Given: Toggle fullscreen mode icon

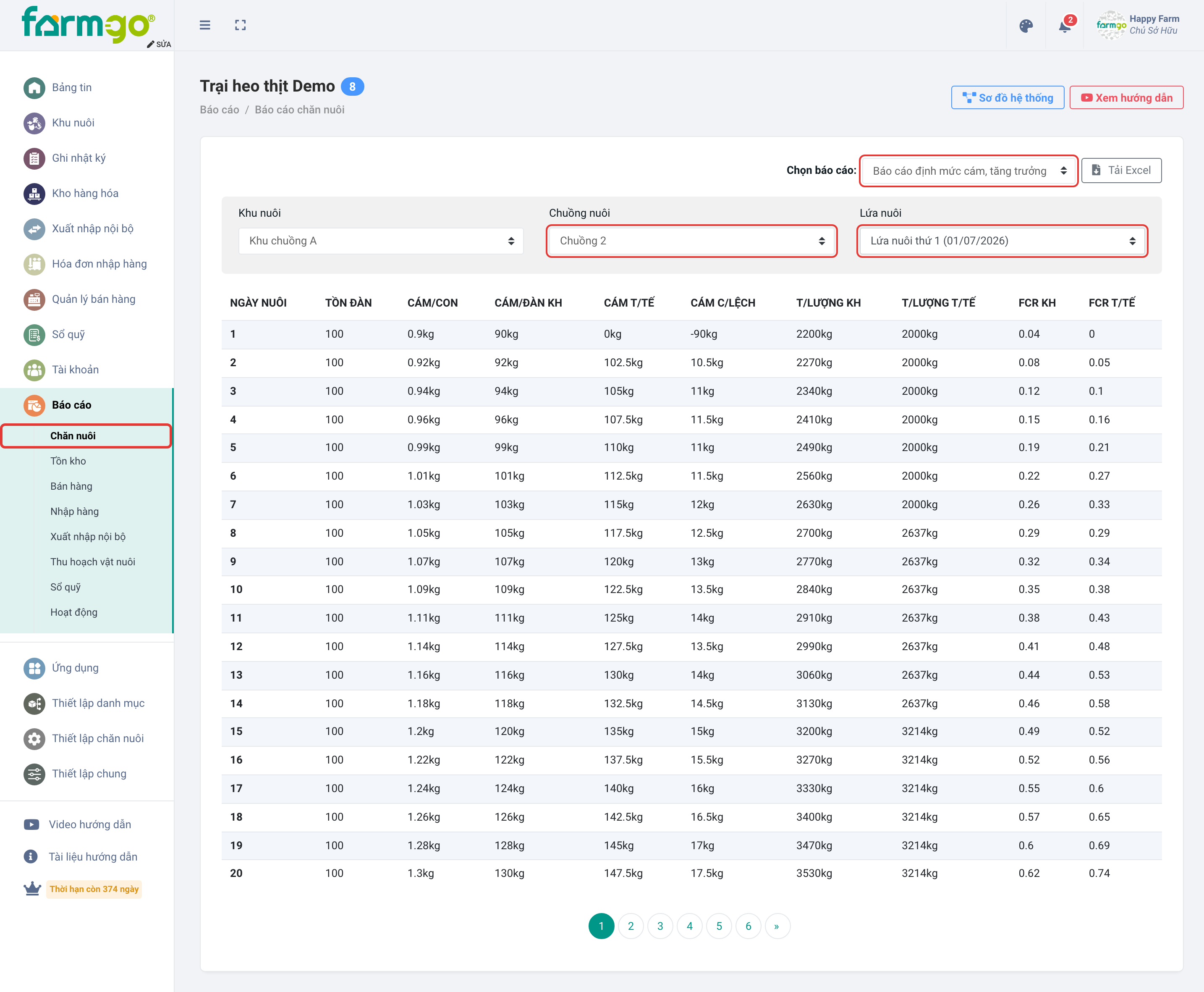Looking at the screenshot, I should point(241,25).
